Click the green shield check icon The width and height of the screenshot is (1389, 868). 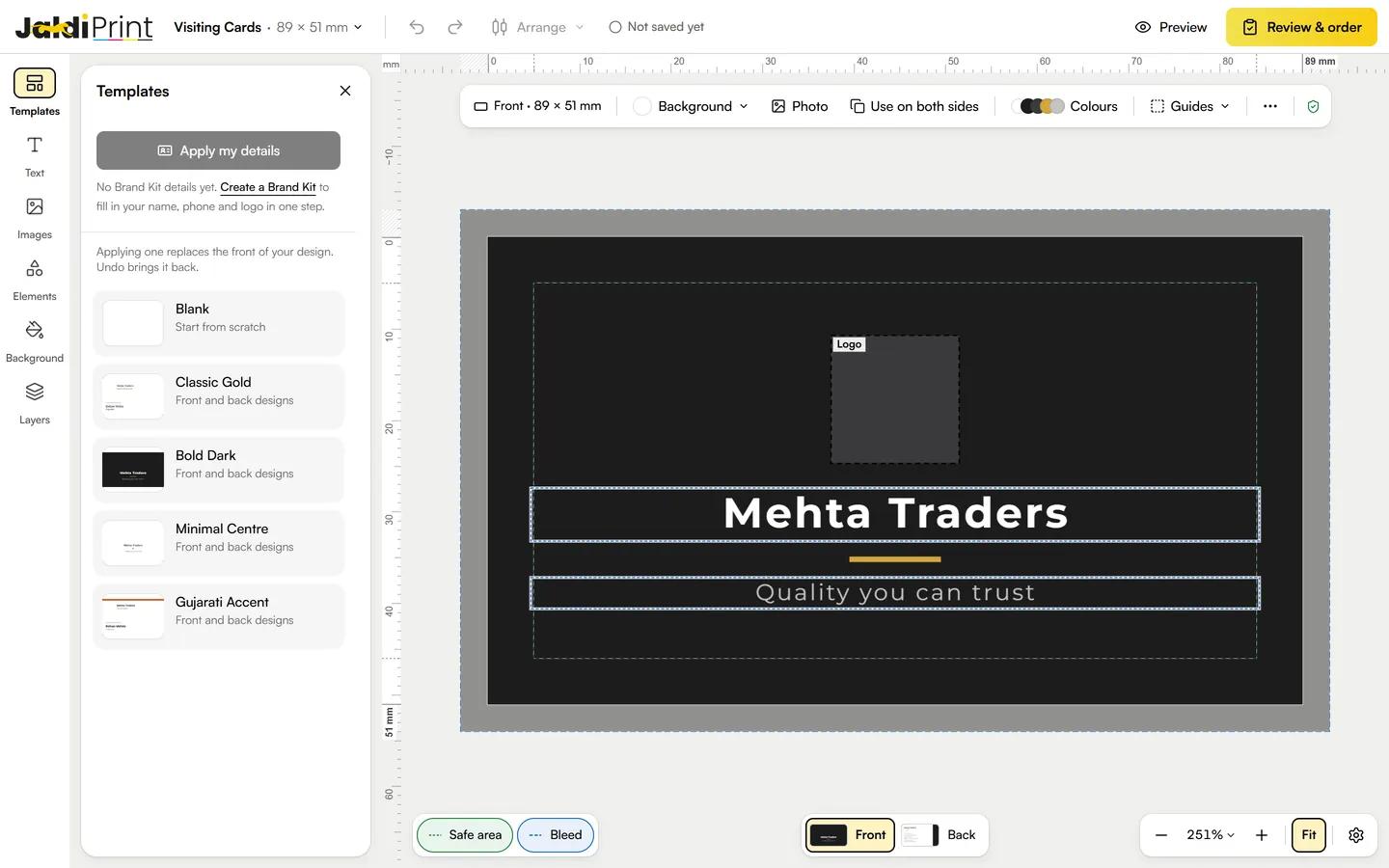pyautogui.click(x=1313, y=106)
